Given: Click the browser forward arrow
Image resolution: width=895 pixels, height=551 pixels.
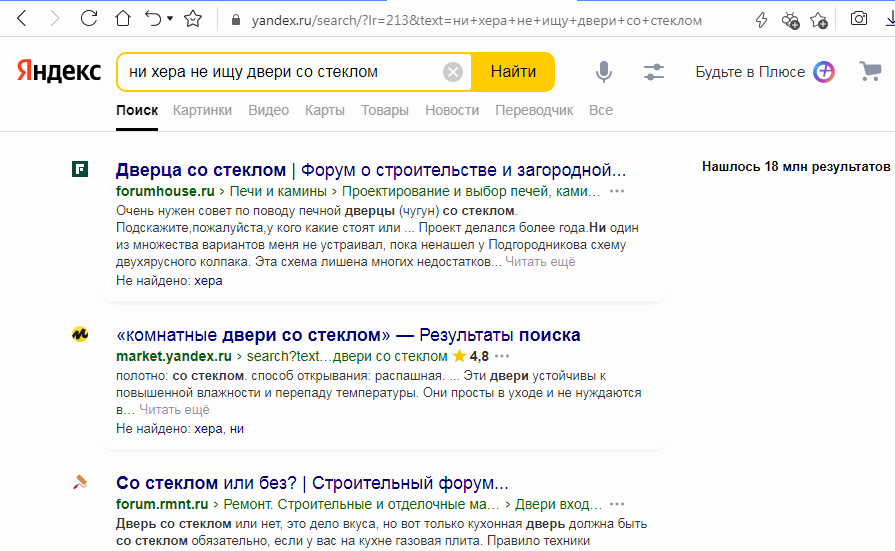Looking at the screenshot, I should 55,19.
